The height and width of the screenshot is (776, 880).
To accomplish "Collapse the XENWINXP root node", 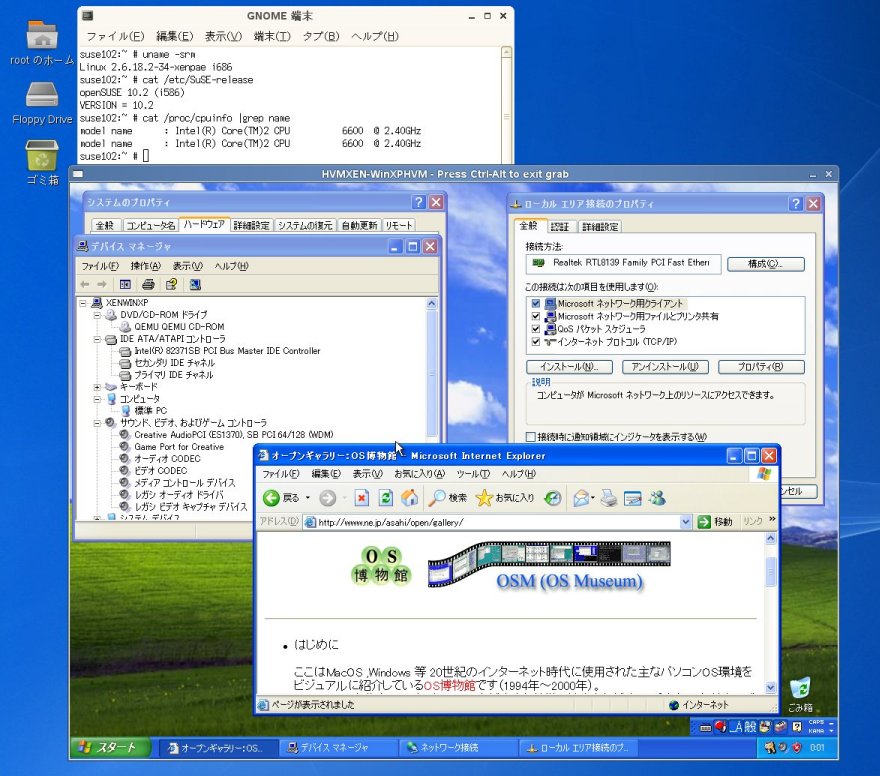I will pyautogui.click(x=83, y=303).
